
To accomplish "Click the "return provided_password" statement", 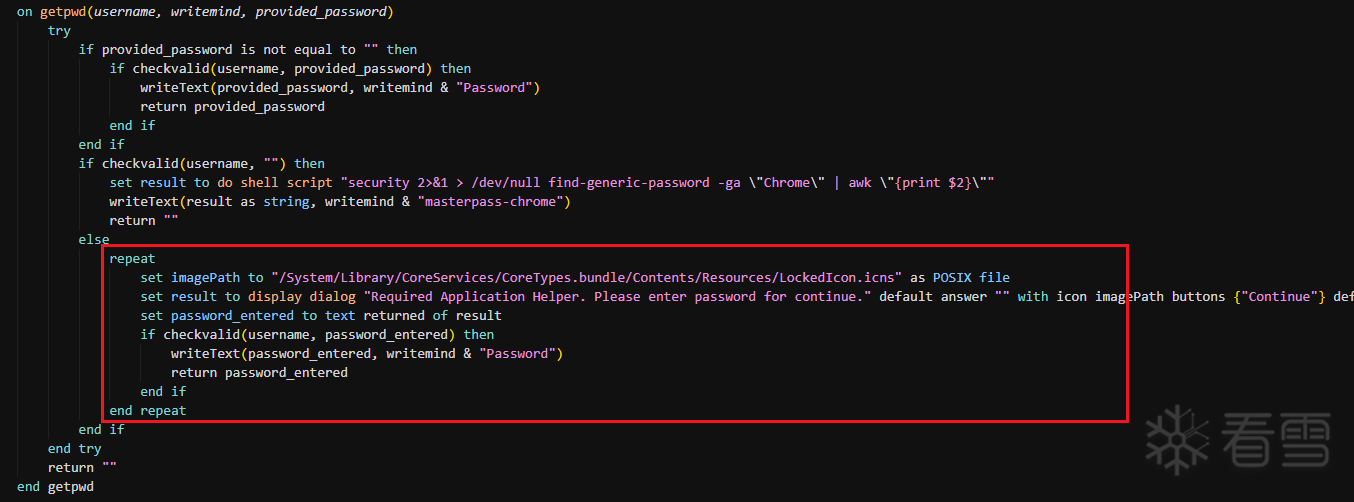I will (232, 106).
